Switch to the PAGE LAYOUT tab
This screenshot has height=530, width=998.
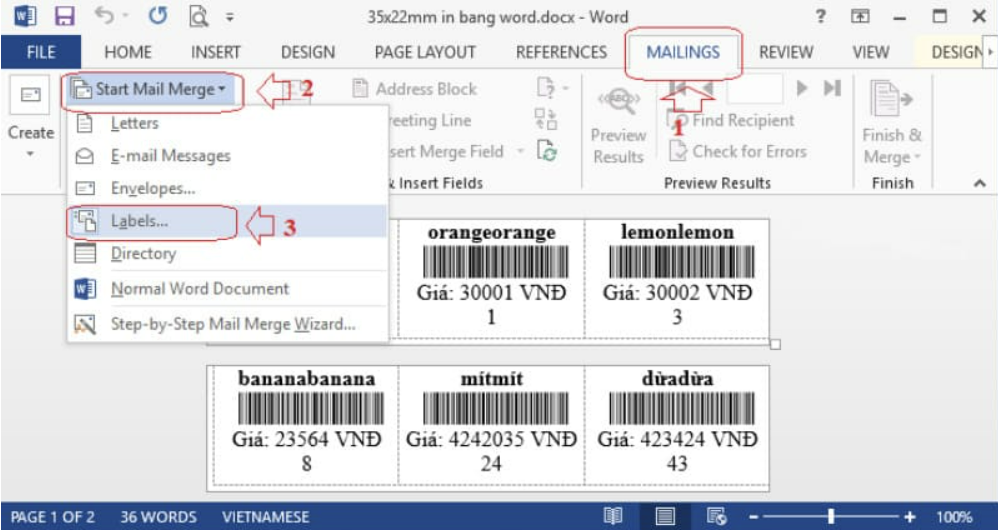click(425, 52)
